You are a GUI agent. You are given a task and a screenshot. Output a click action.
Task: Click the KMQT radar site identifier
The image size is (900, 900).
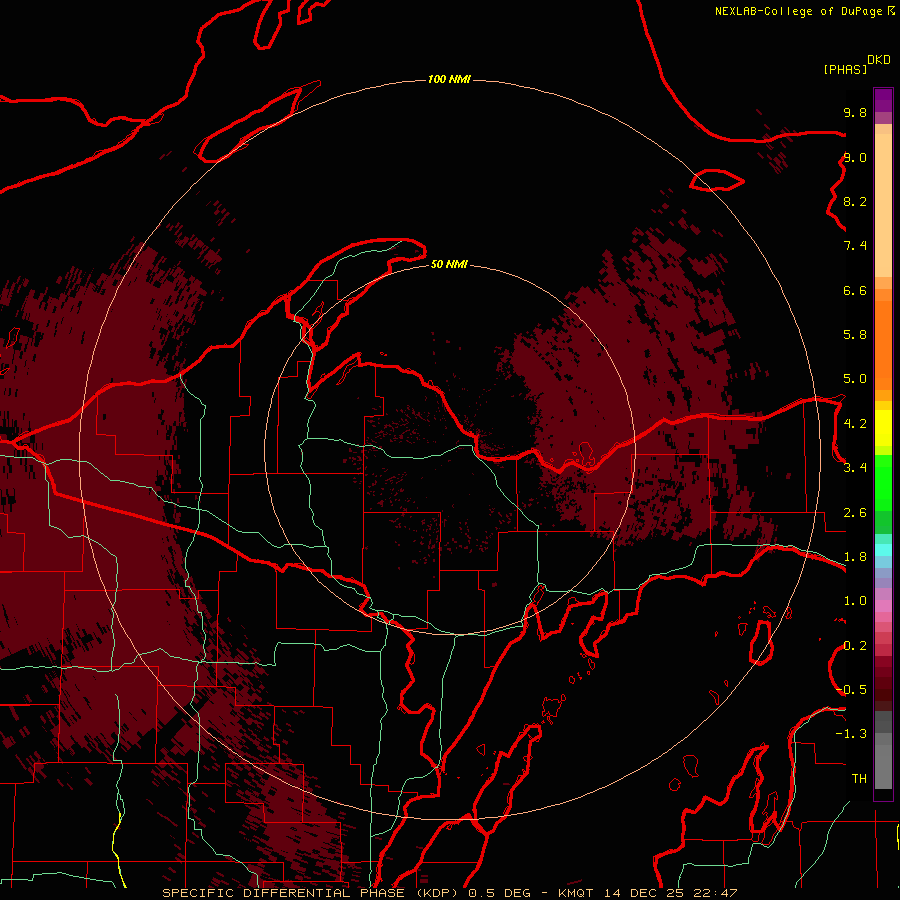pyautogui.click(x=576, y=893)
